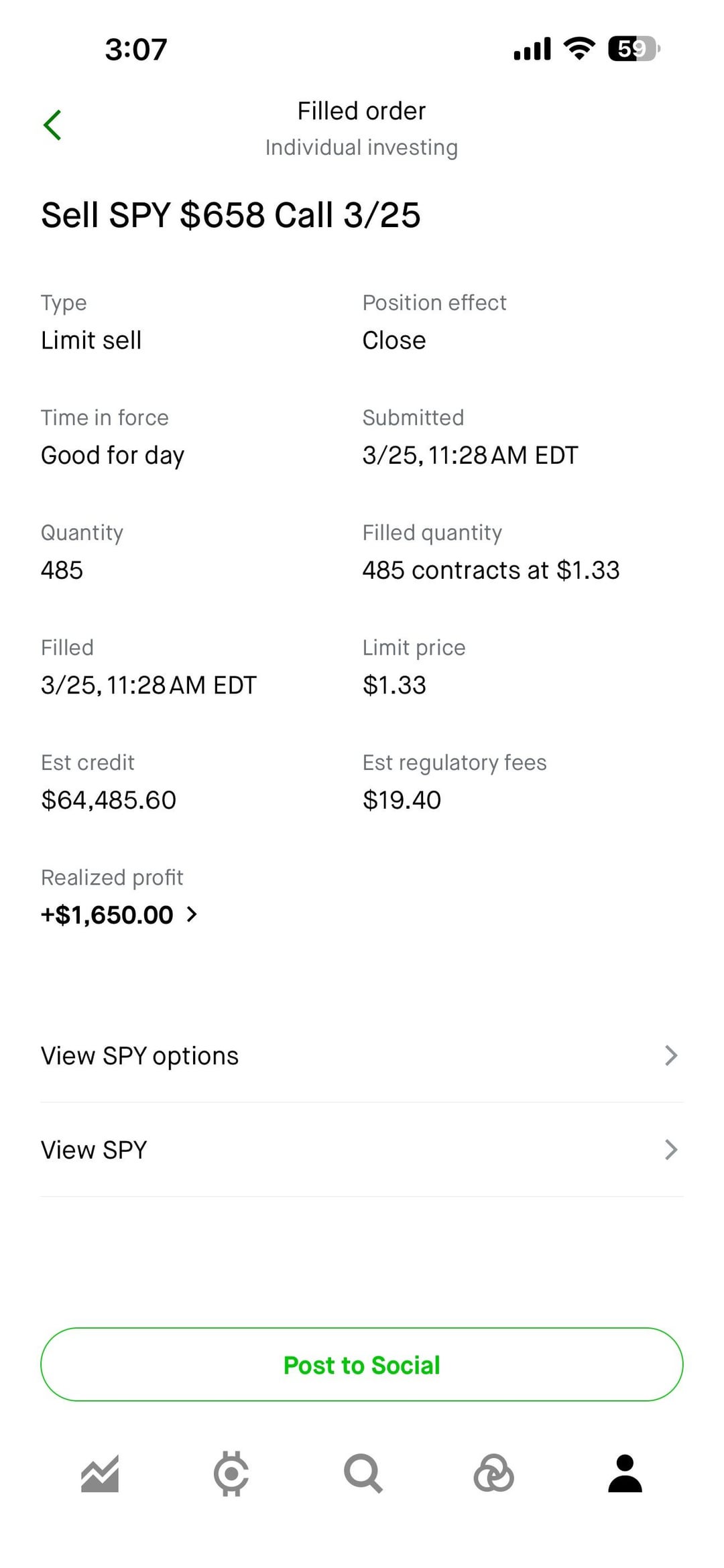Open the crypto tab icon
This screenshot has height=1568, width=724.
click(231, 1474)
